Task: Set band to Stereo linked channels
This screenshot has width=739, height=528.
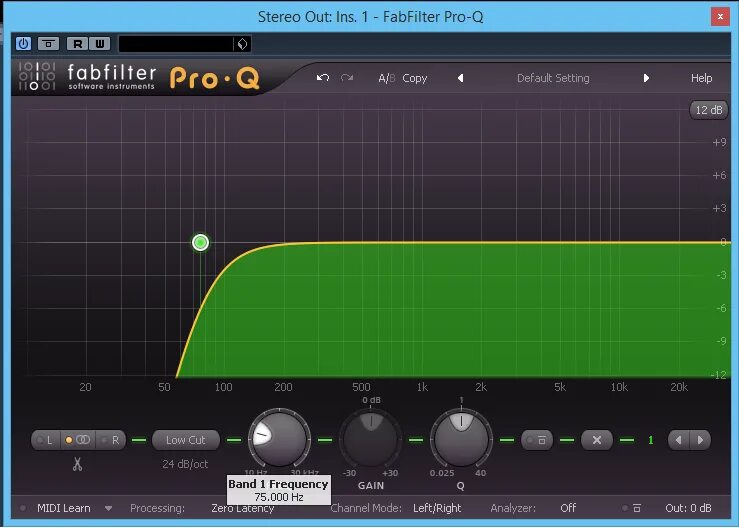Action: 78,440
